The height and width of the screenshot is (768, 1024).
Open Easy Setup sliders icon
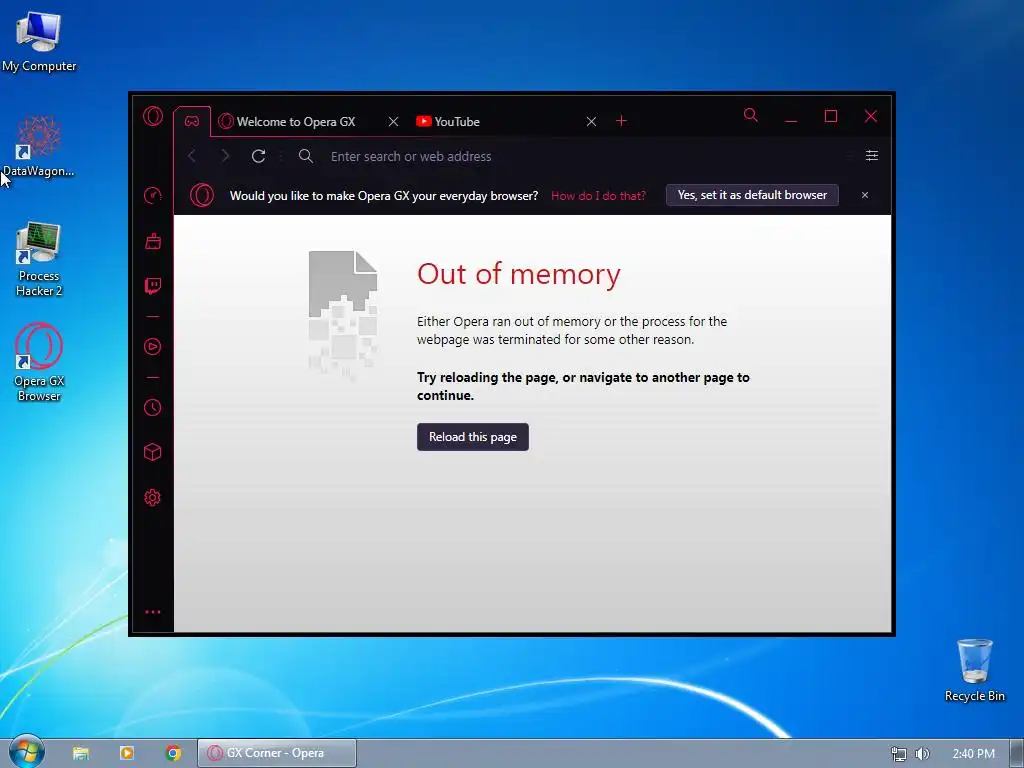pyautogui.click(x=872, y=155)
